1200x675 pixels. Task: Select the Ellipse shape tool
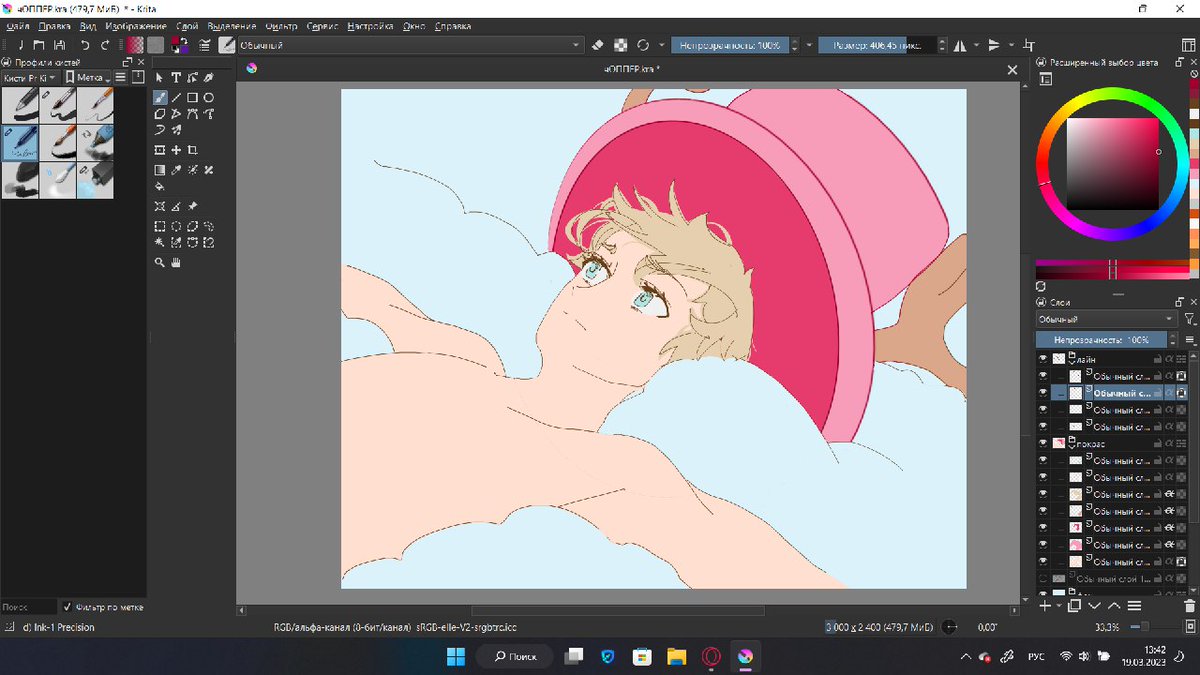(208, 98)
